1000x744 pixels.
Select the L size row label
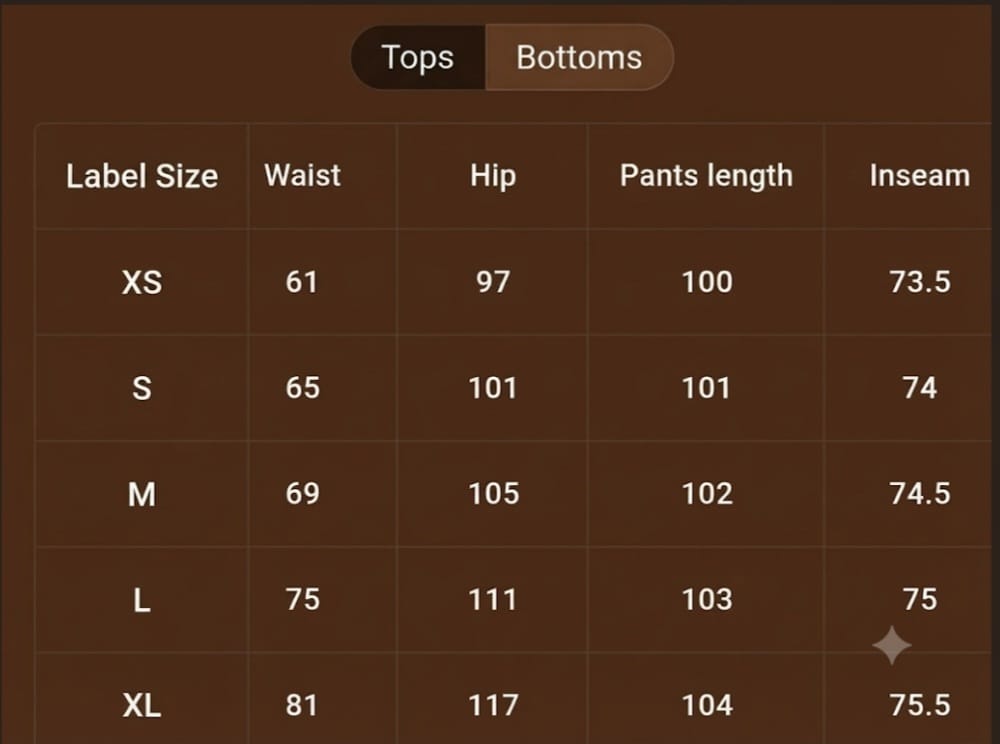click(x=142, y=600)
